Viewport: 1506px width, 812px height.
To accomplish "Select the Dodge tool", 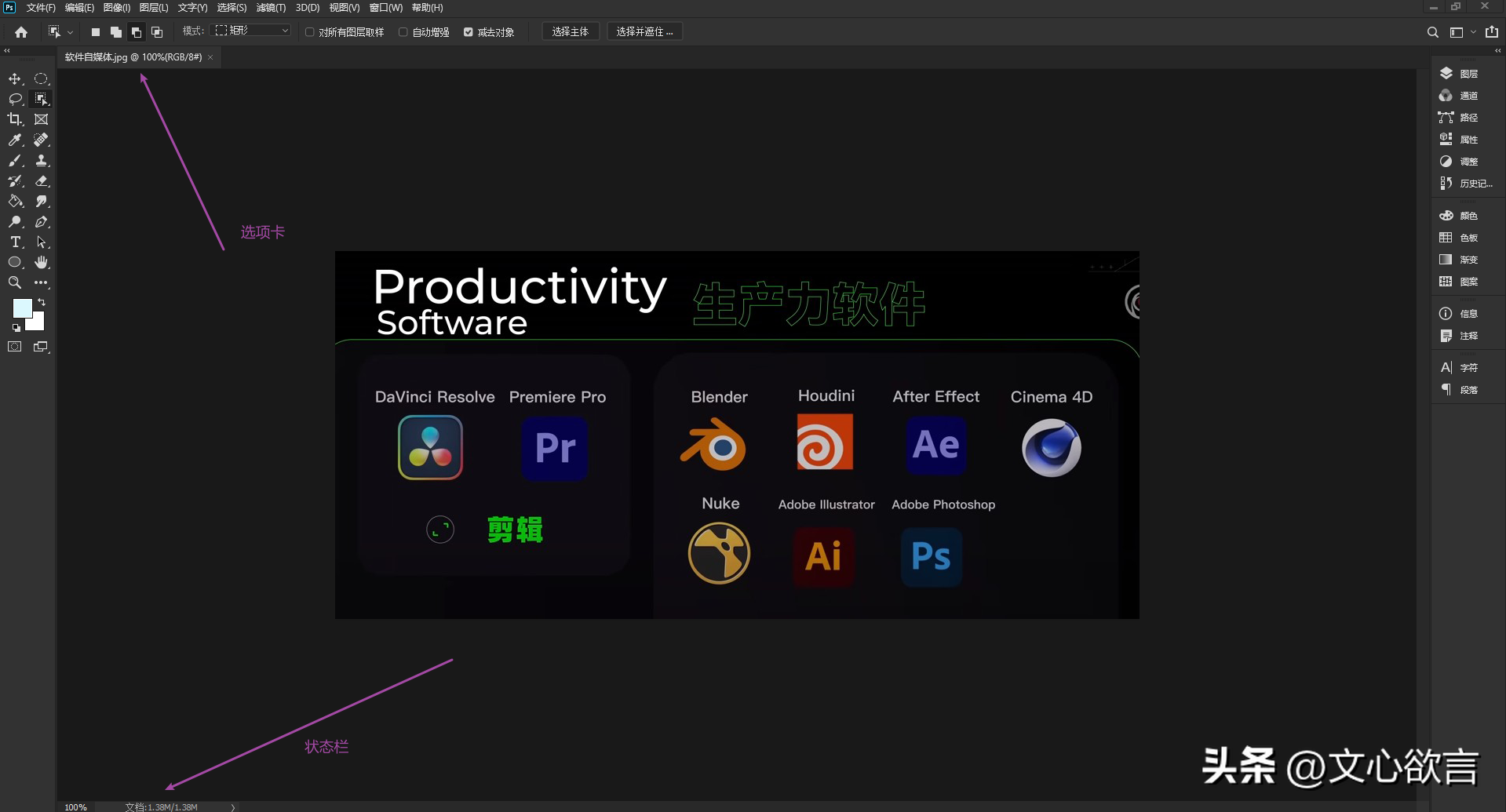I will tap(15, 221).
